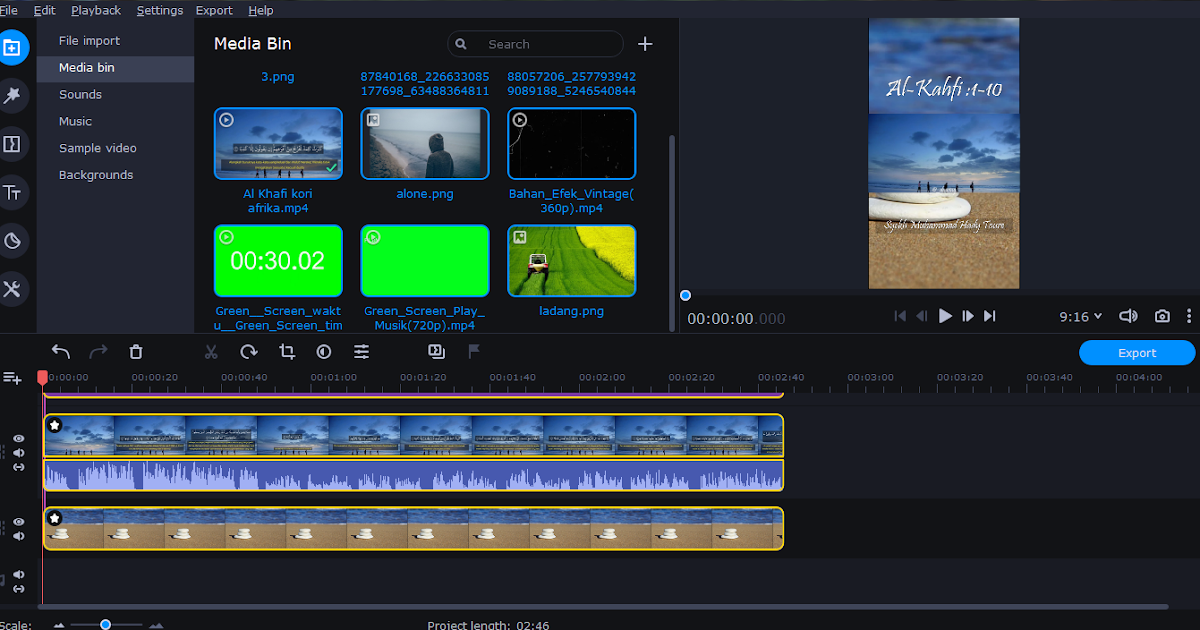Viewport: 1200px width, 630px height.
Task: Open the Transitions panel
Action: click(x=13, y=143)
